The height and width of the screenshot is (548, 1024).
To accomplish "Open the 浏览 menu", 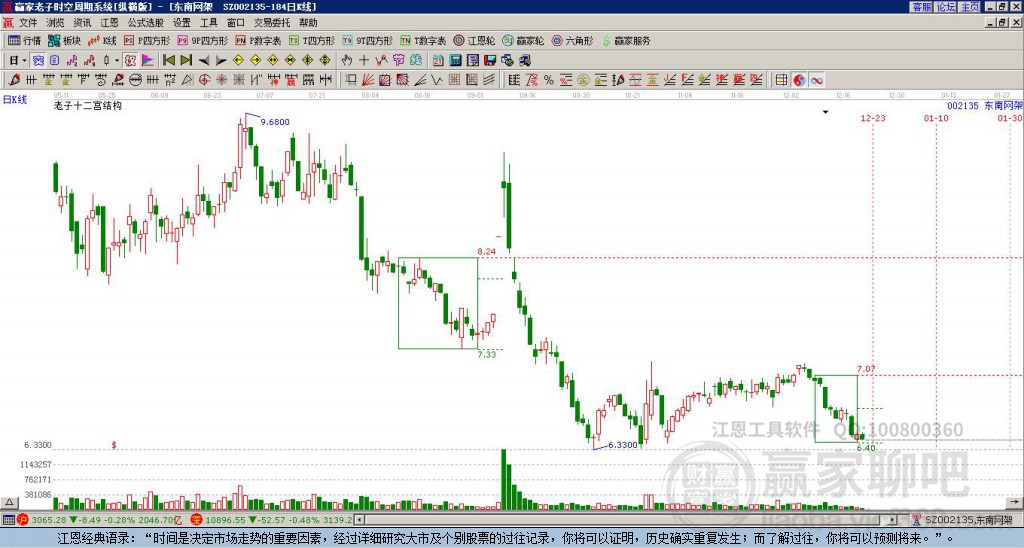I will (56, 23).
